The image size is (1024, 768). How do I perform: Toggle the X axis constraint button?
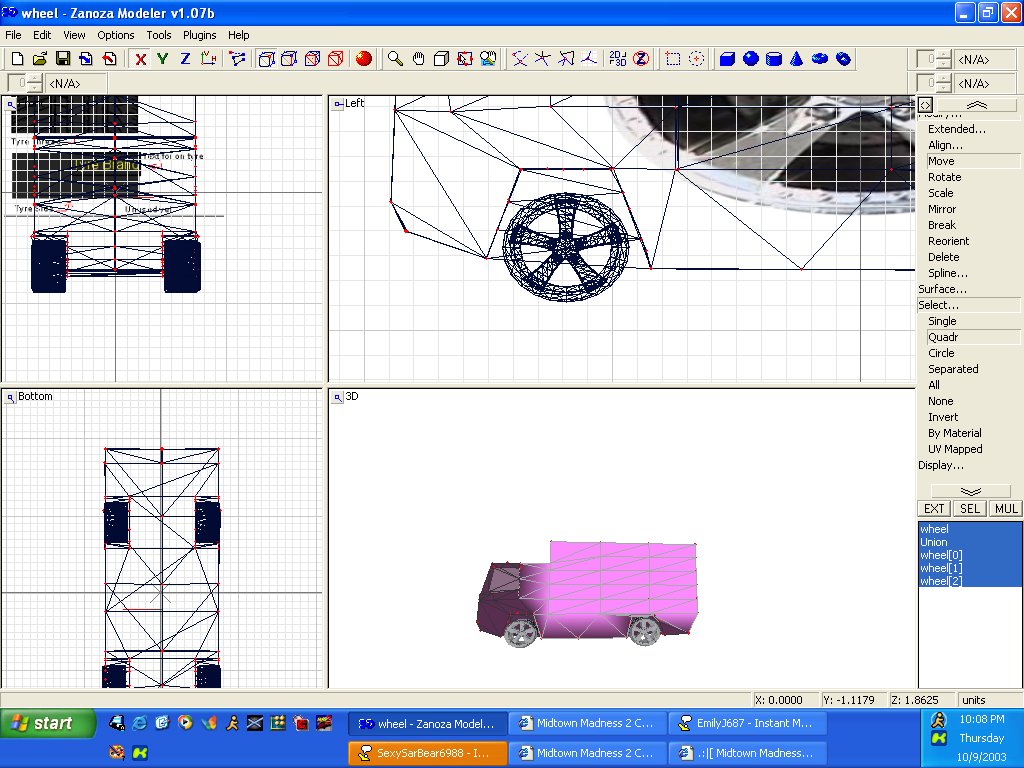pyautogui.click(x=141, y=59)
